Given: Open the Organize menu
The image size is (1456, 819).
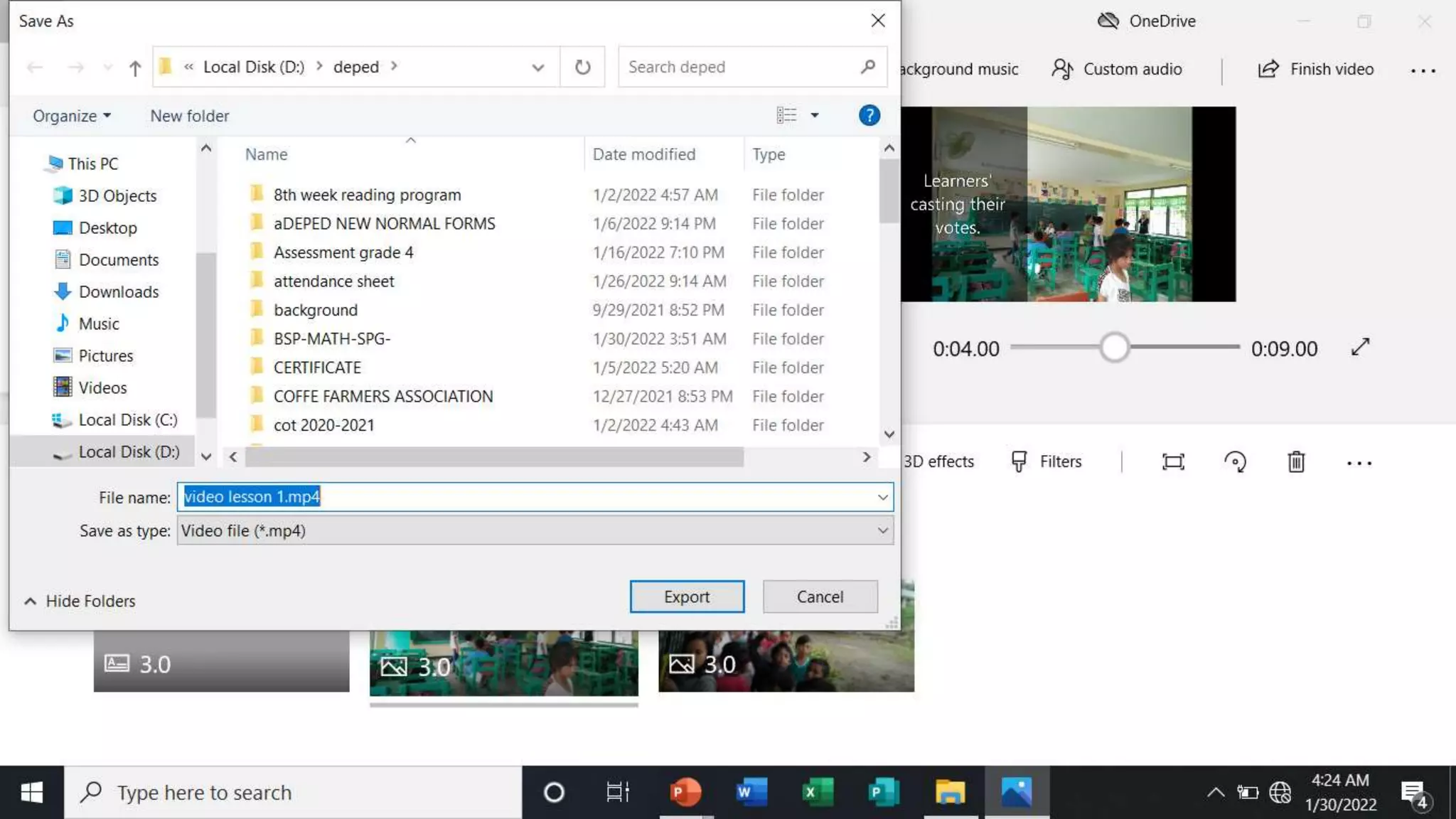Looking at the screenshot, I should tap(71, 116).
